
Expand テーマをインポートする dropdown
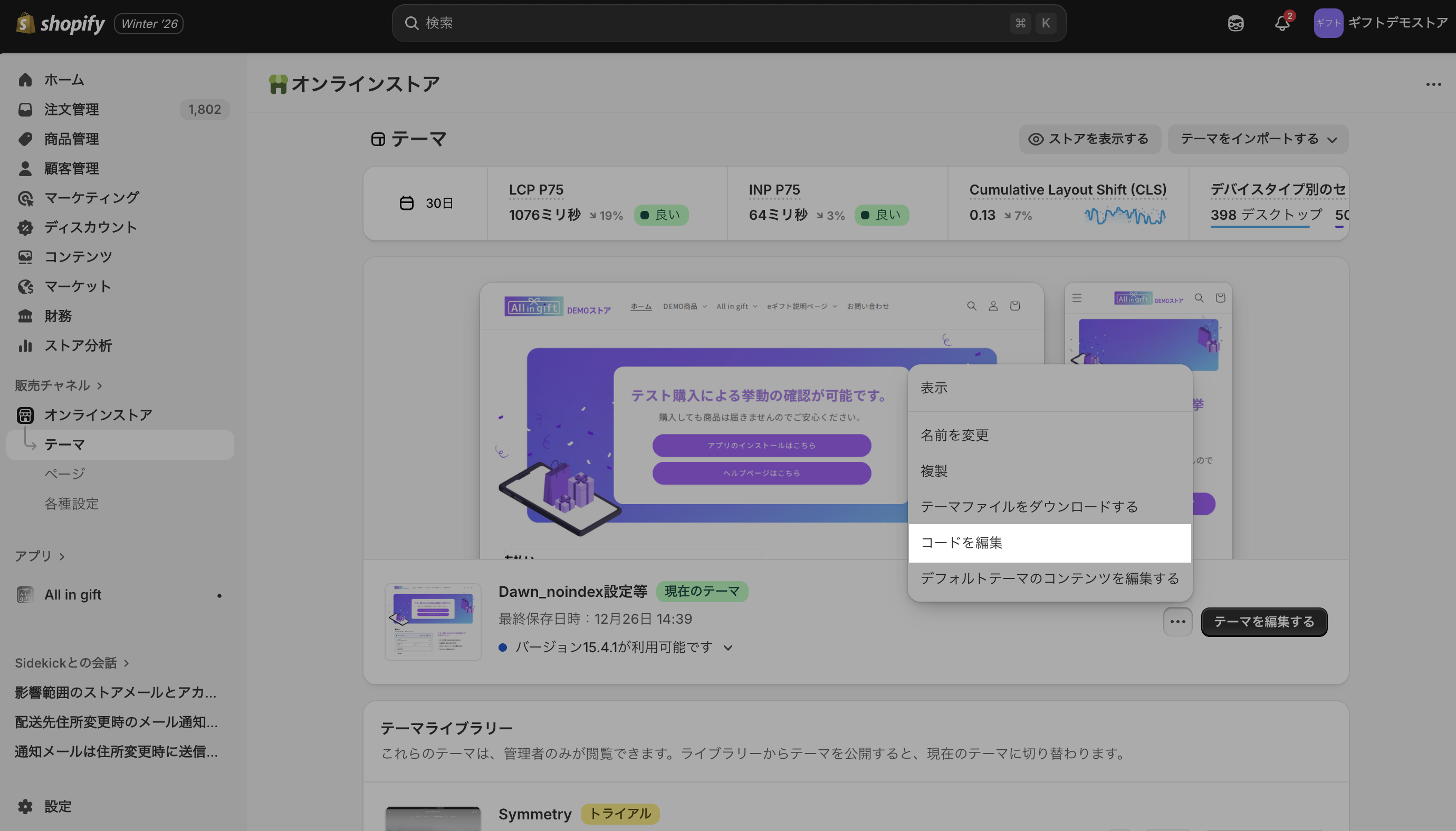(1258, 139)
